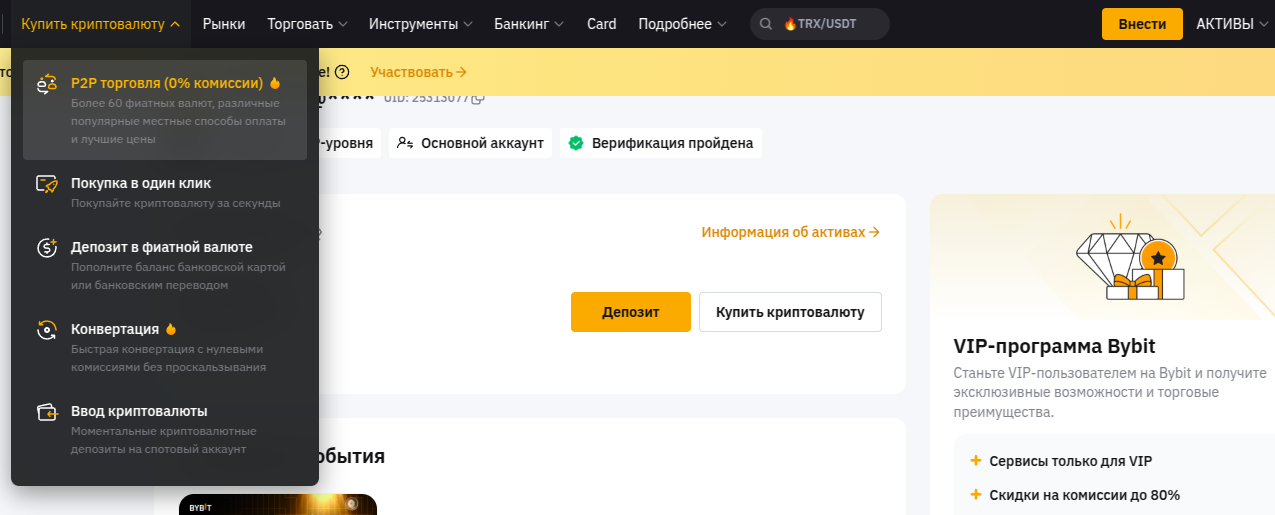Click the VIP-программа Bybit heading
Screen dimensions: 1275x515
[x=1054, y=347]
